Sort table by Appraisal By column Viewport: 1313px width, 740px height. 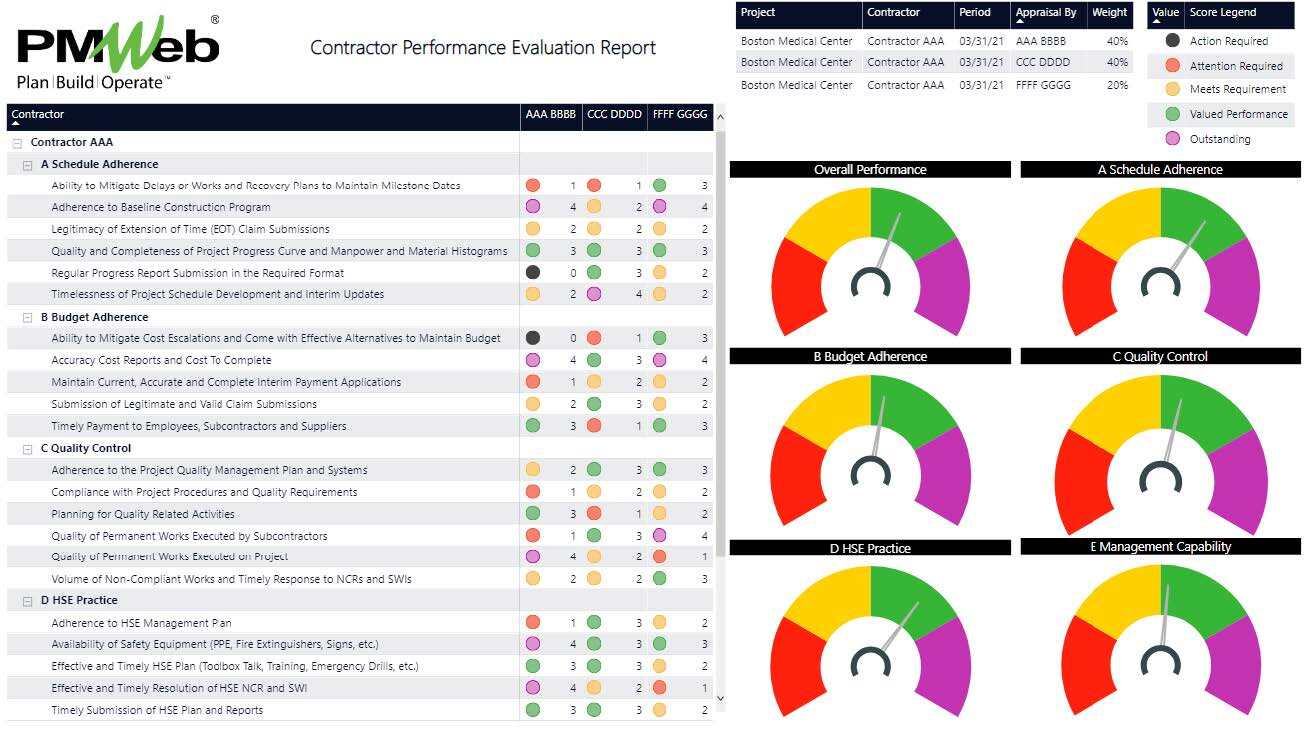pyautogui.click(x=1045, y=13)
